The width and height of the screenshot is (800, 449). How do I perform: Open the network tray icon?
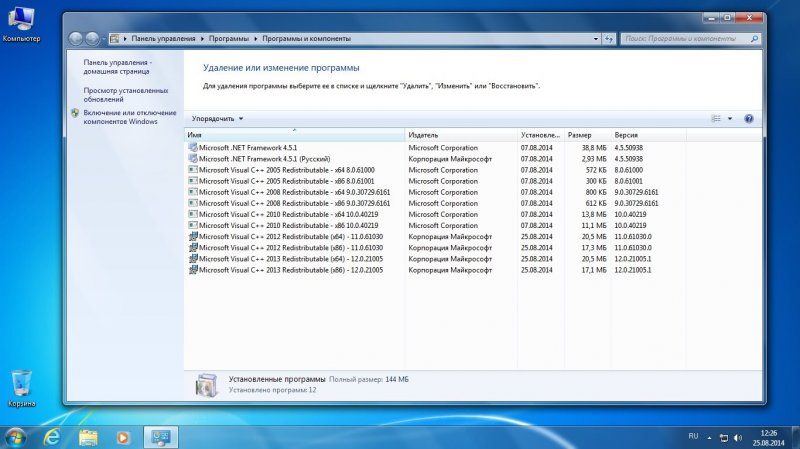[x=723, y=438]
